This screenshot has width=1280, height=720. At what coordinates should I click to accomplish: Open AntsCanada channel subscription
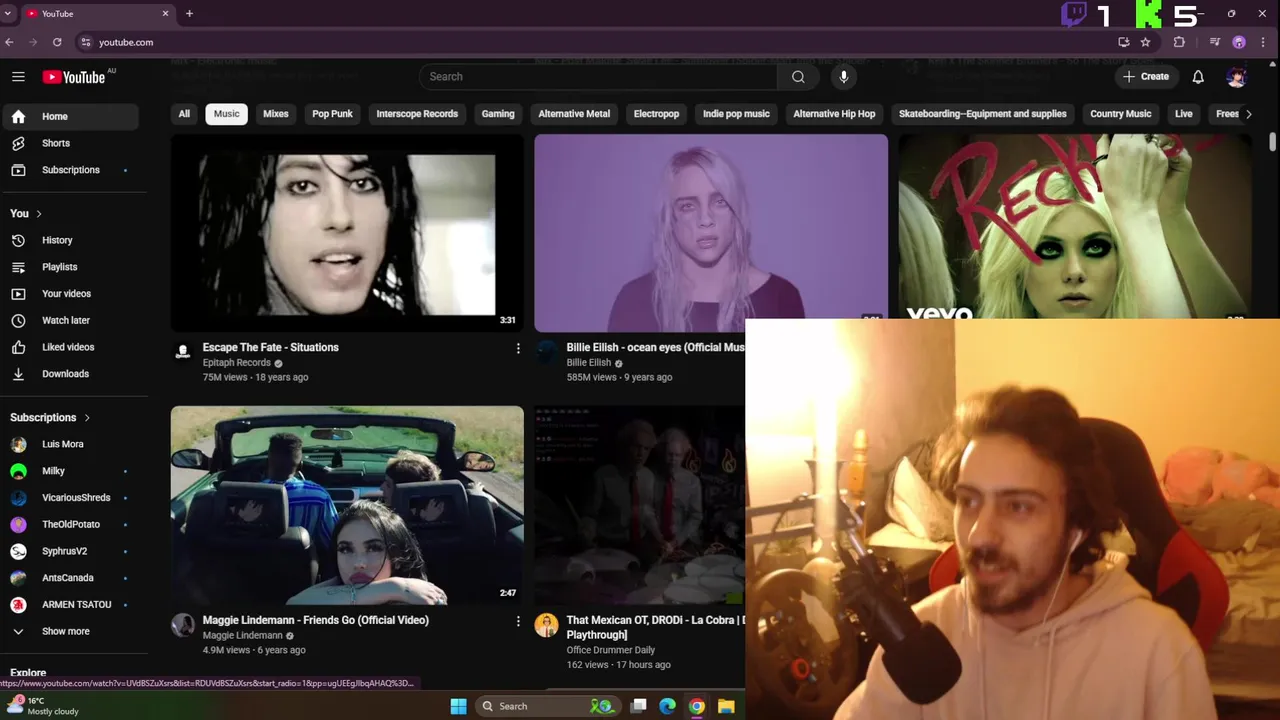tap(70, 578)
